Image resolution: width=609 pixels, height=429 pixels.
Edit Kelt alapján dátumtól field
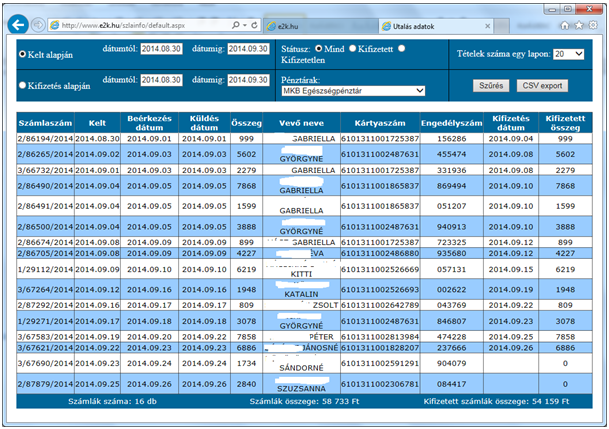tap(161, 49)
